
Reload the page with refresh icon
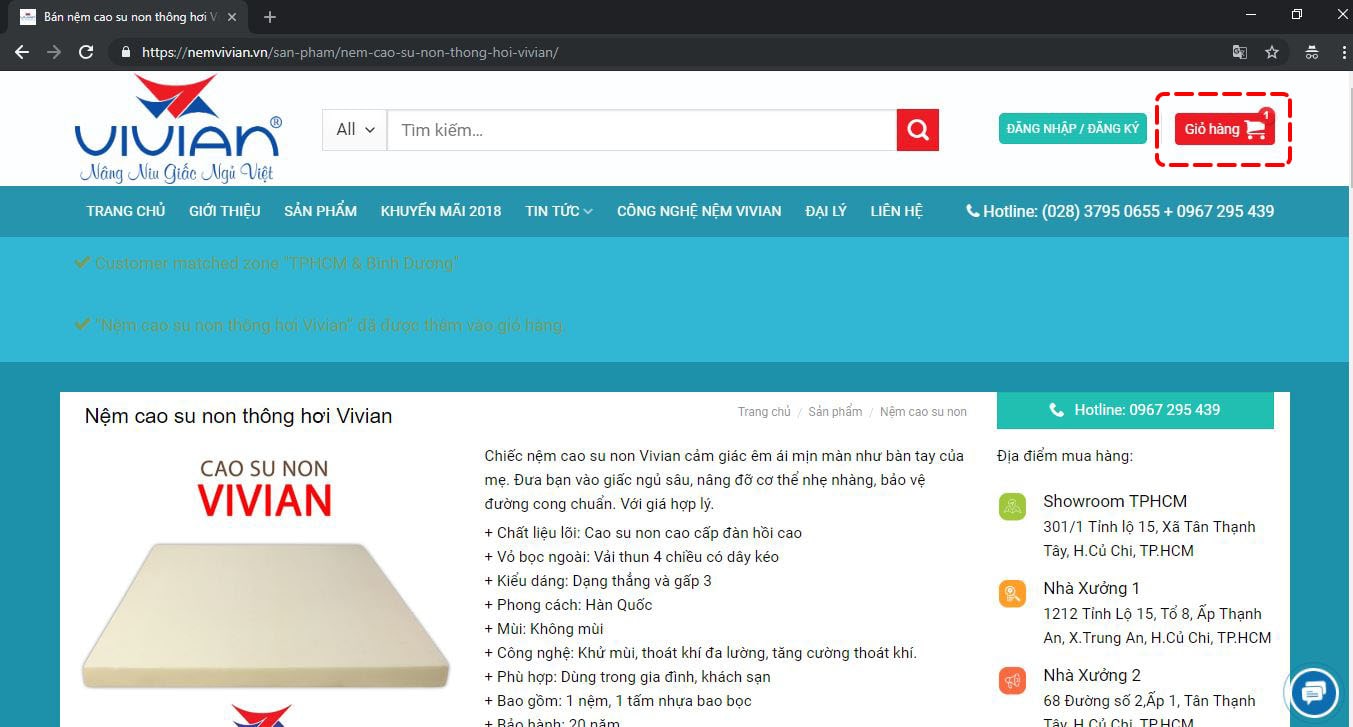click(x=86, y=52)
